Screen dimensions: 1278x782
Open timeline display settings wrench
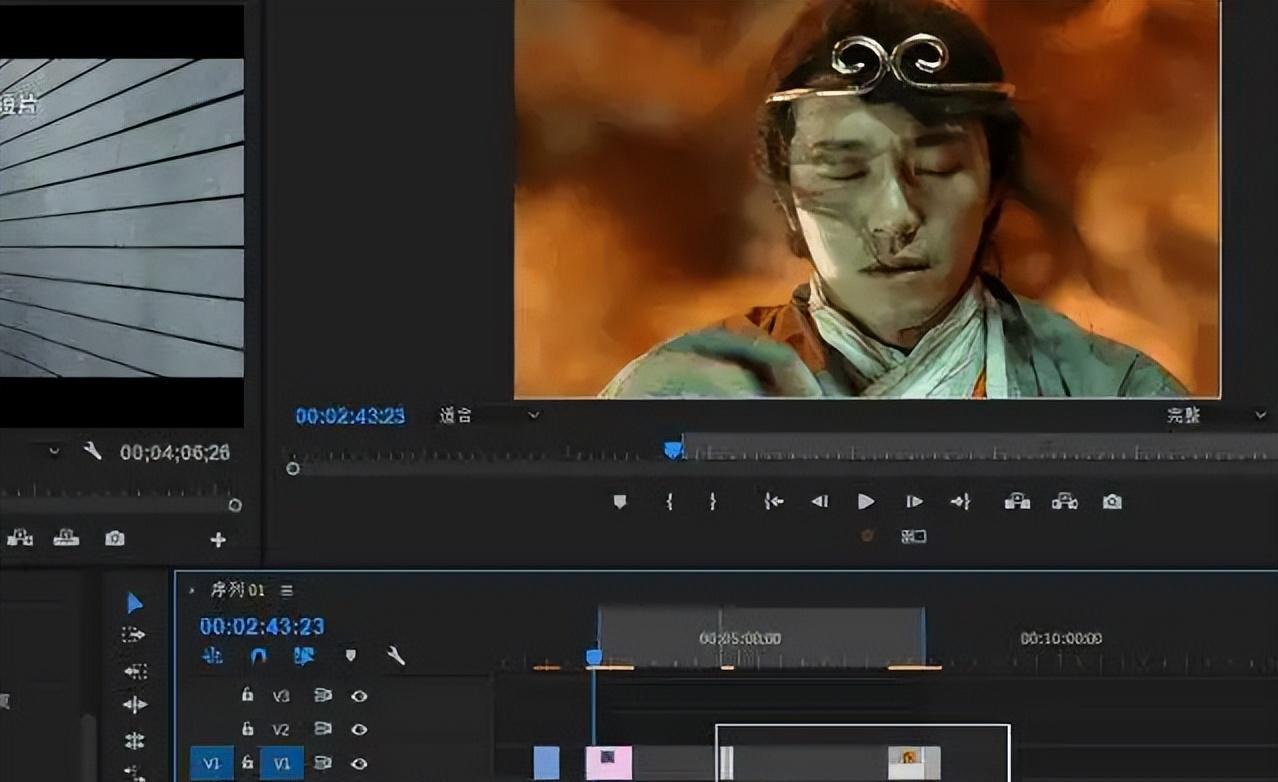tap(396, 656)
